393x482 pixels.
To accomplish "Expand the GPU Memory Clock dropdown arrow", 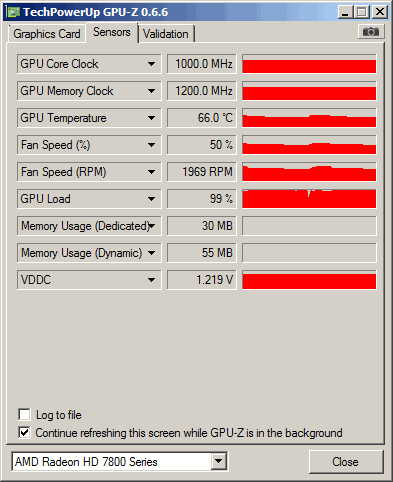I will click(151, 91).
